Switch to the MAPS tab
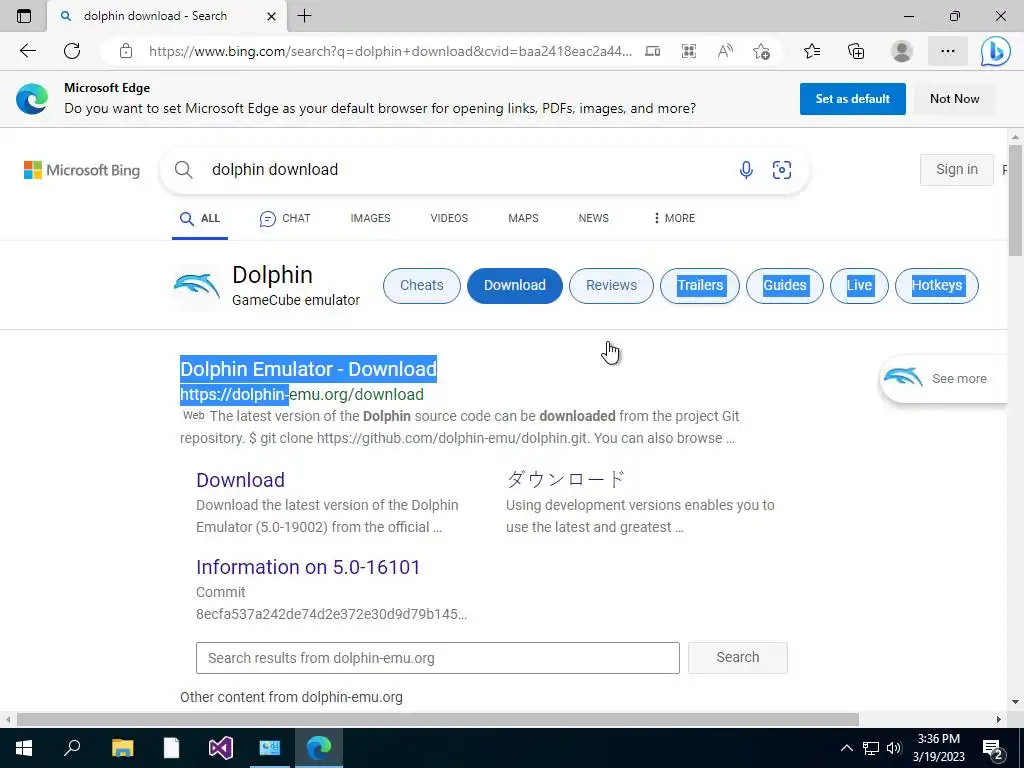 coord(523,218)
